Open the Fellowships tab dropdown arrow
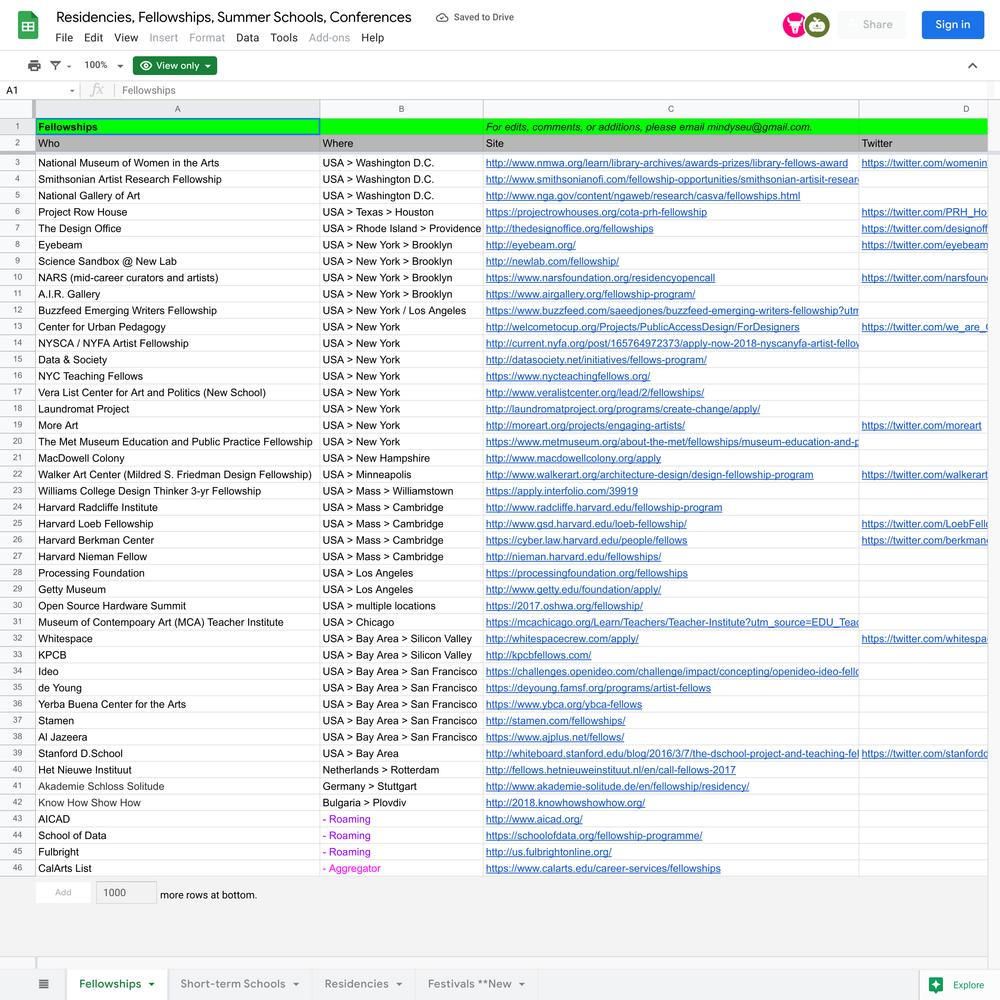Image resolution: width=1000 pixels, height=1000 pixels. 151,984
